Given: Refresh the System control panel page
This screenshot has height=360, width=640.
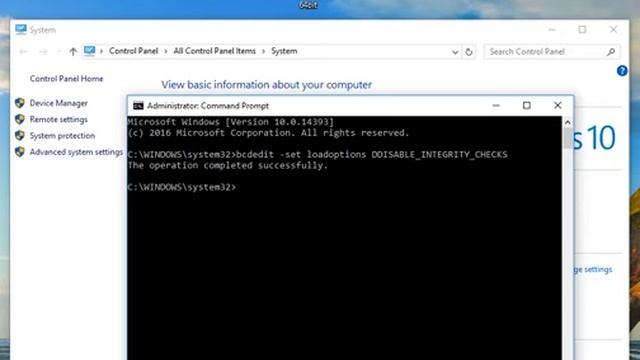Looking at the screenshot, I should click(469, 52).
